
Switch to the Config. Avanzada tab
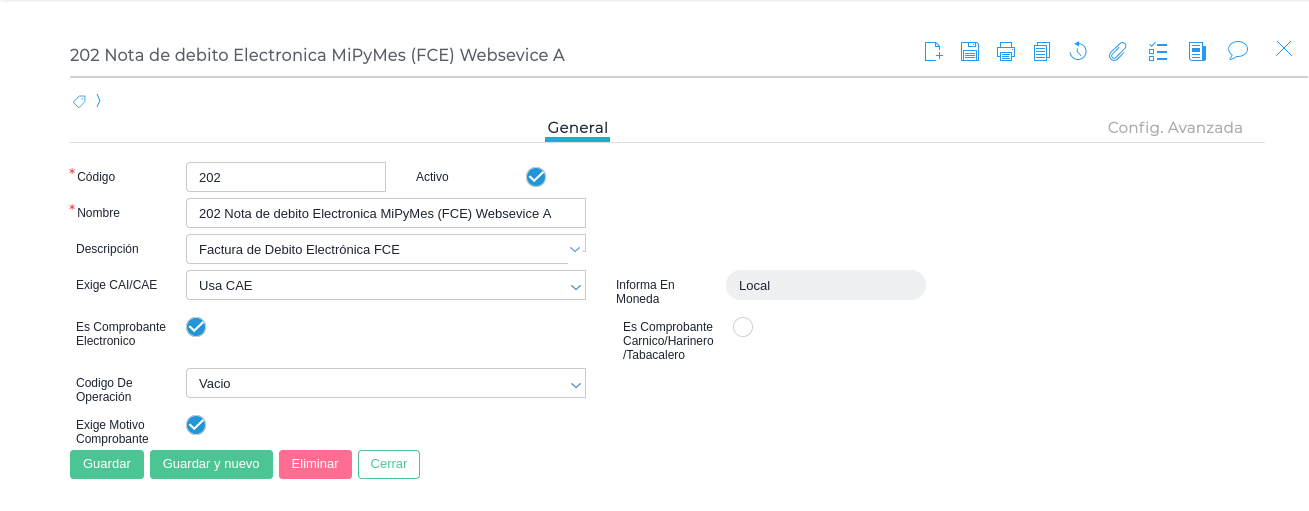point(1175,128)
